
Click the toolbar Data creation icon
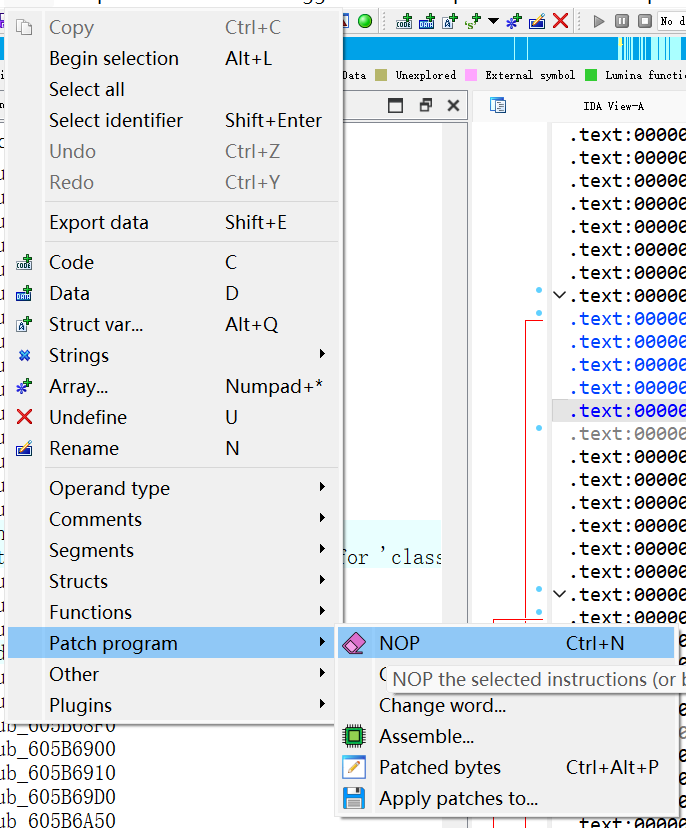(x=427, y=21)
